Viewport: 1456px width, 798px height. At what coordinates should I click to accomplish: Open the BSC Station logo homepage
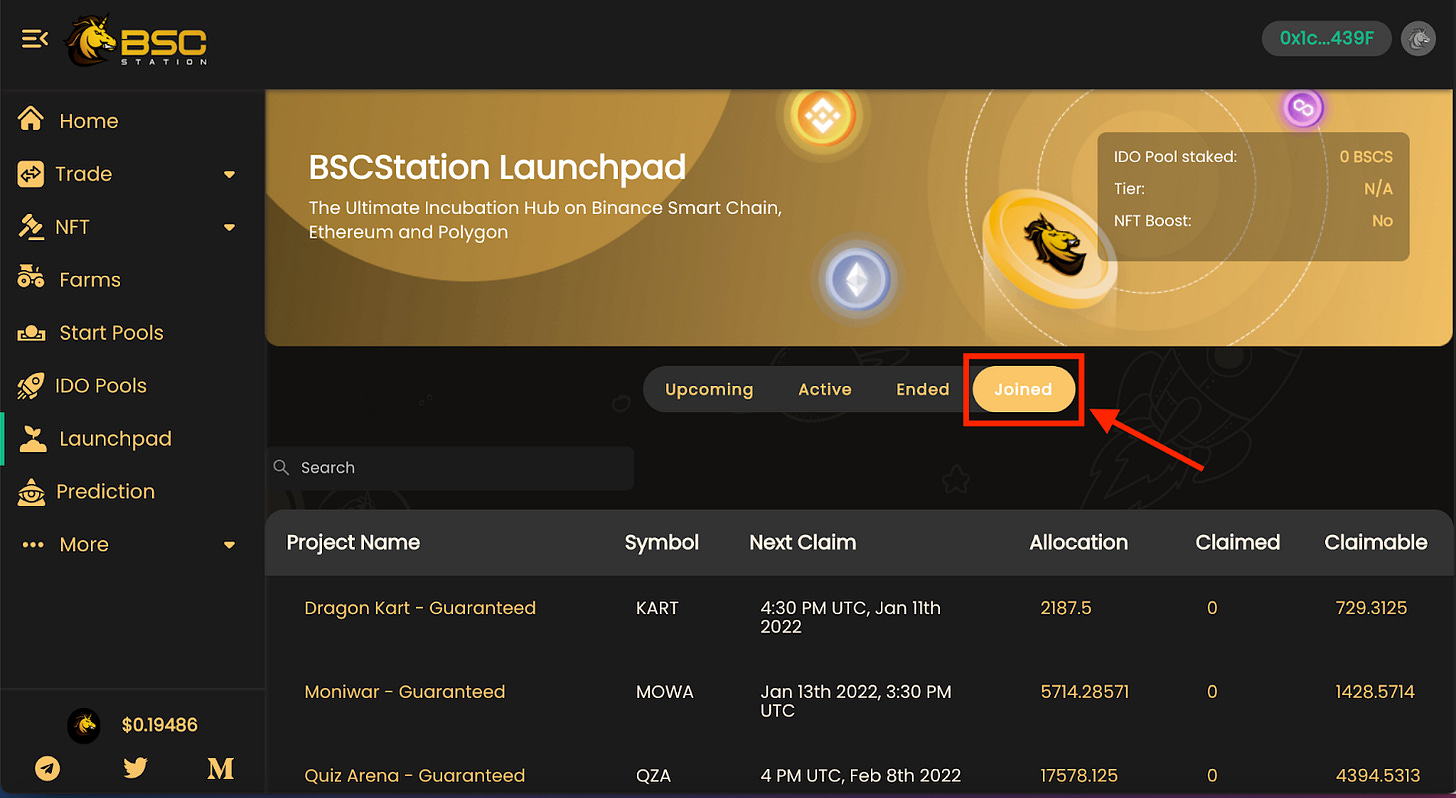137,42
